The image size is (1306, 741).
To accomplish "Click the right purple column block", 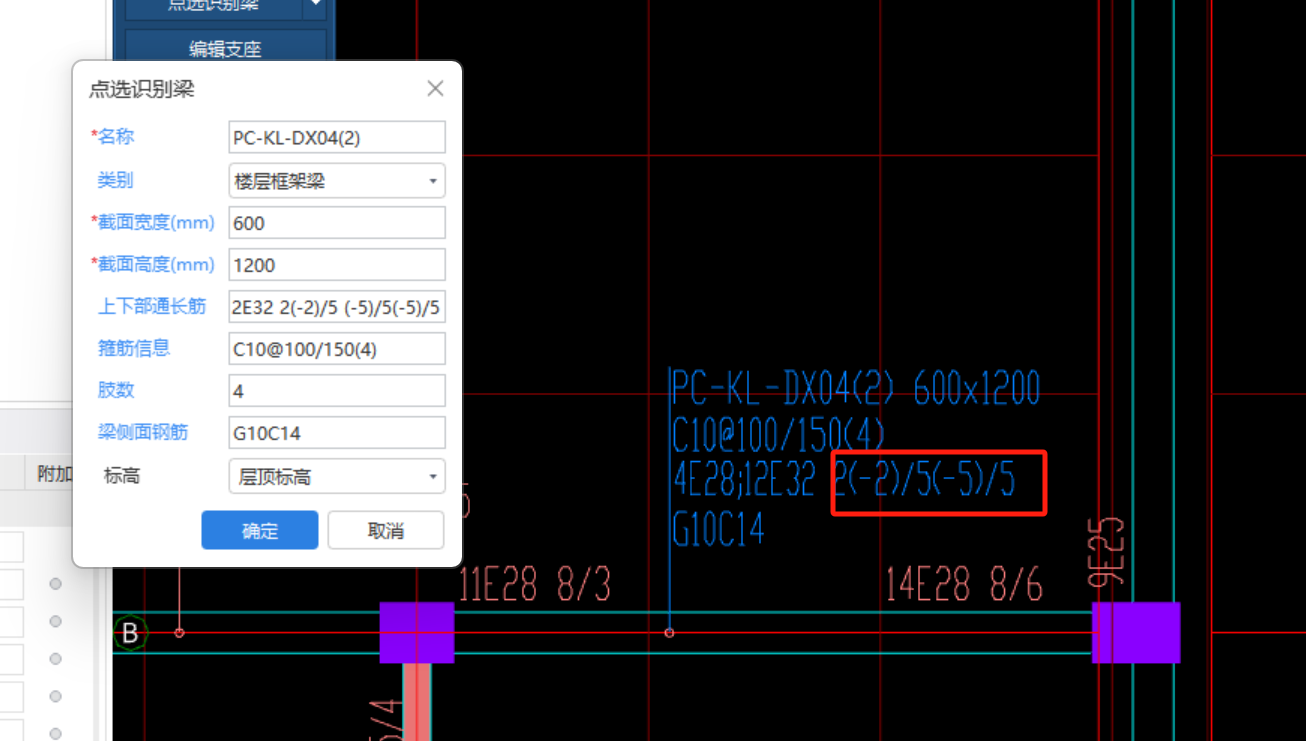I will click(x=1136, y=633).
